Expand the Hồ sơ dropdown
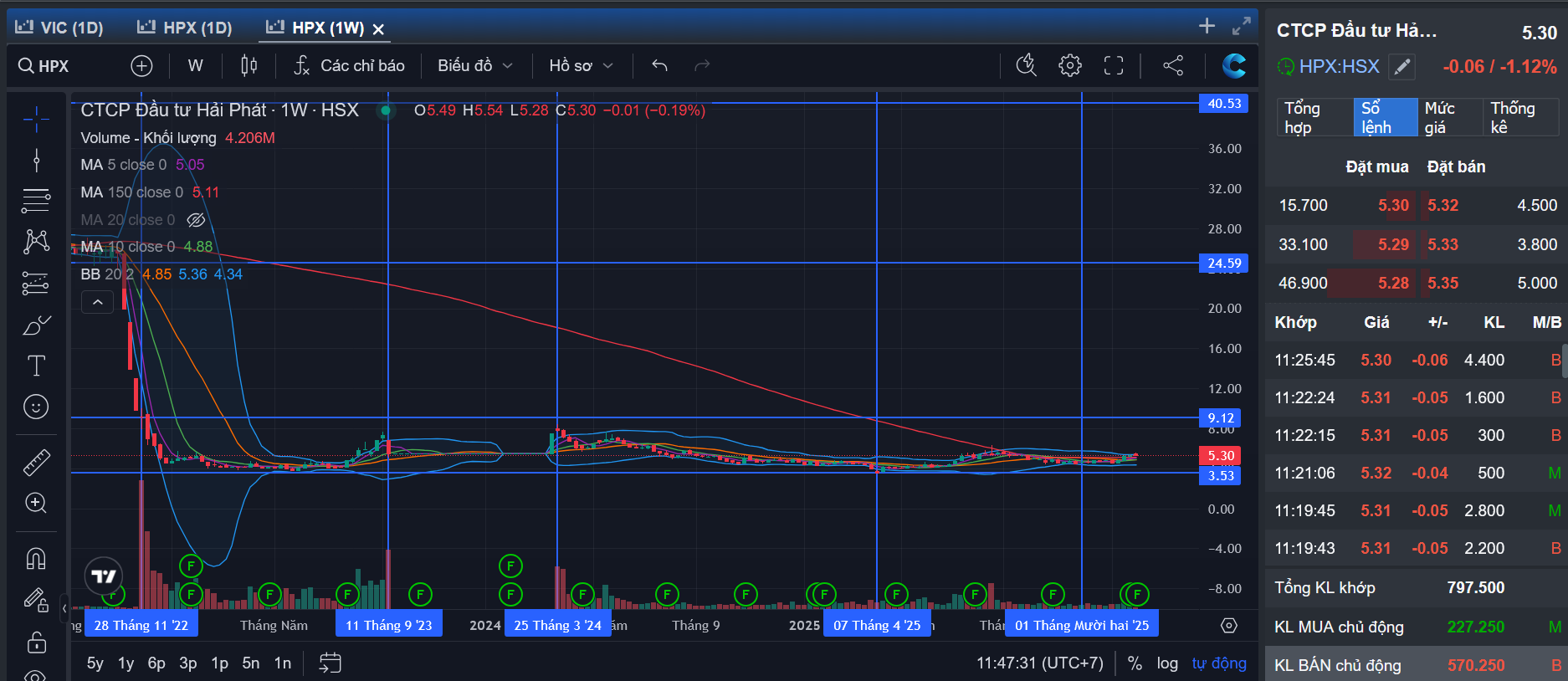Screen dimensions: 1568x681 [x=582, y=65]
